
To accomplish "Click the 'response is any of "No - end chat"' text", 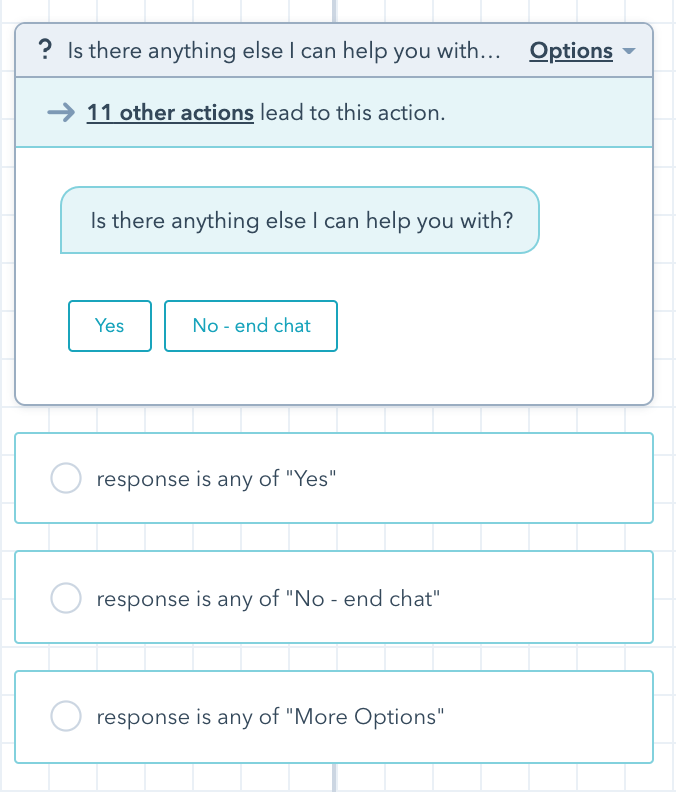I will tap(268, 598).
